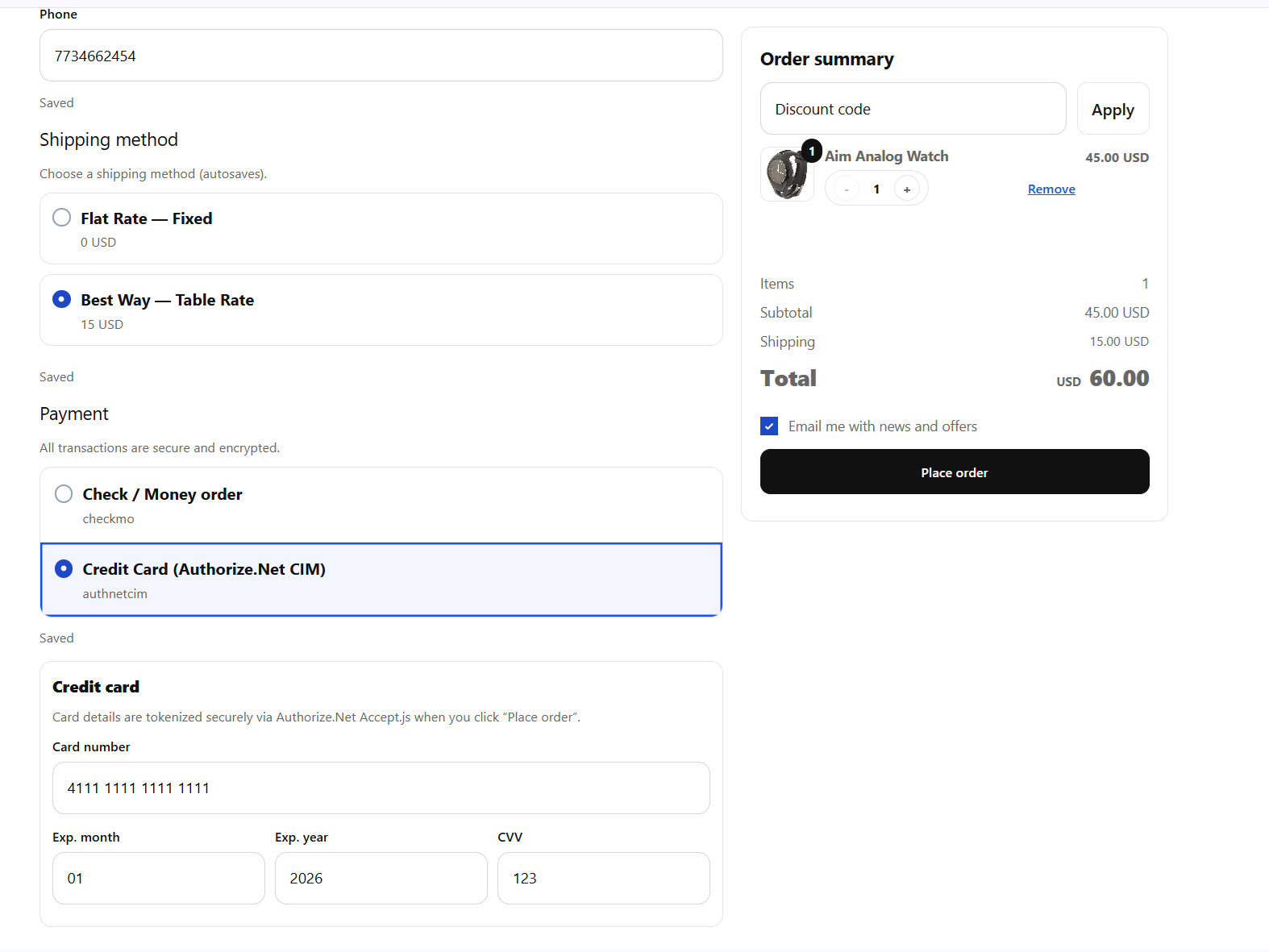
Task: Click the Credit card heading
Action: (96, 687)
